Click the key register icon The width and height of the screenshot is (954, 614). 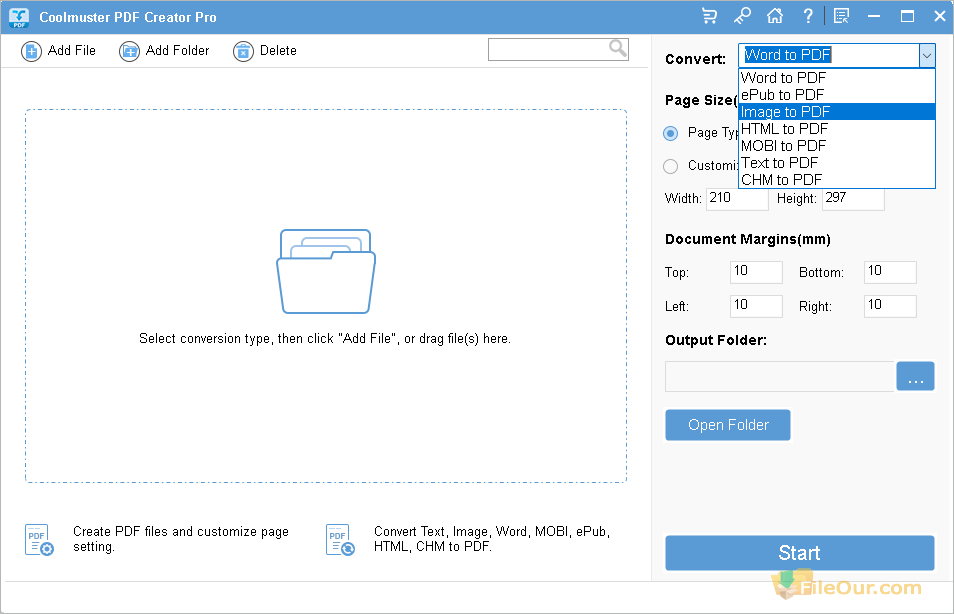coord(742,16)
